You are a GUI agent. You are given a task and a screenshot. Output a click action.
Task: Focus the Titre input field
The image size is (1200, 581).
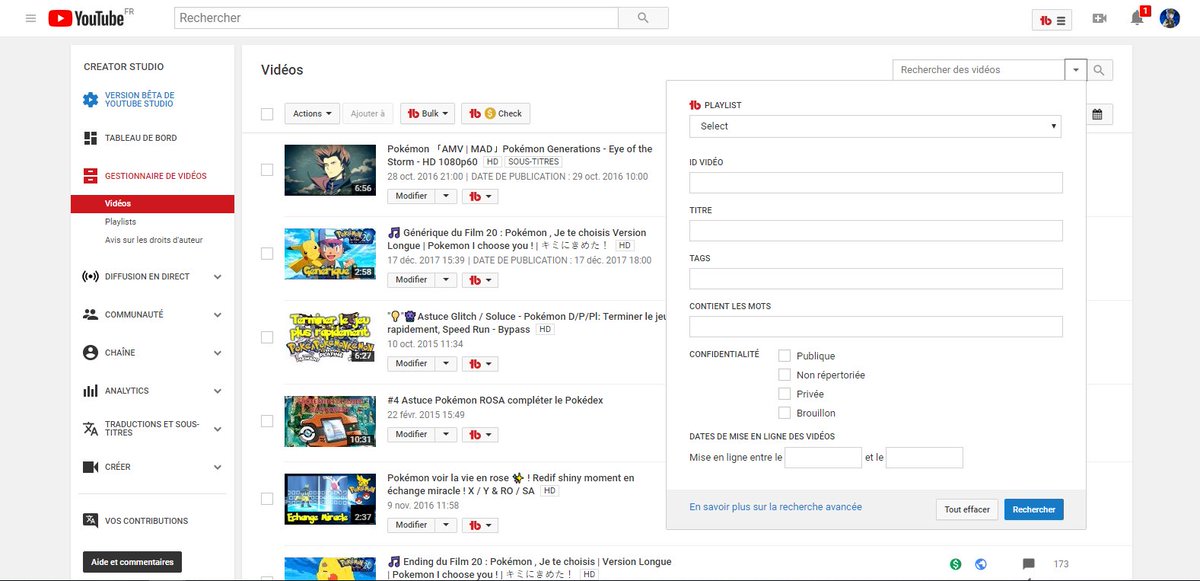click(876, 231)
